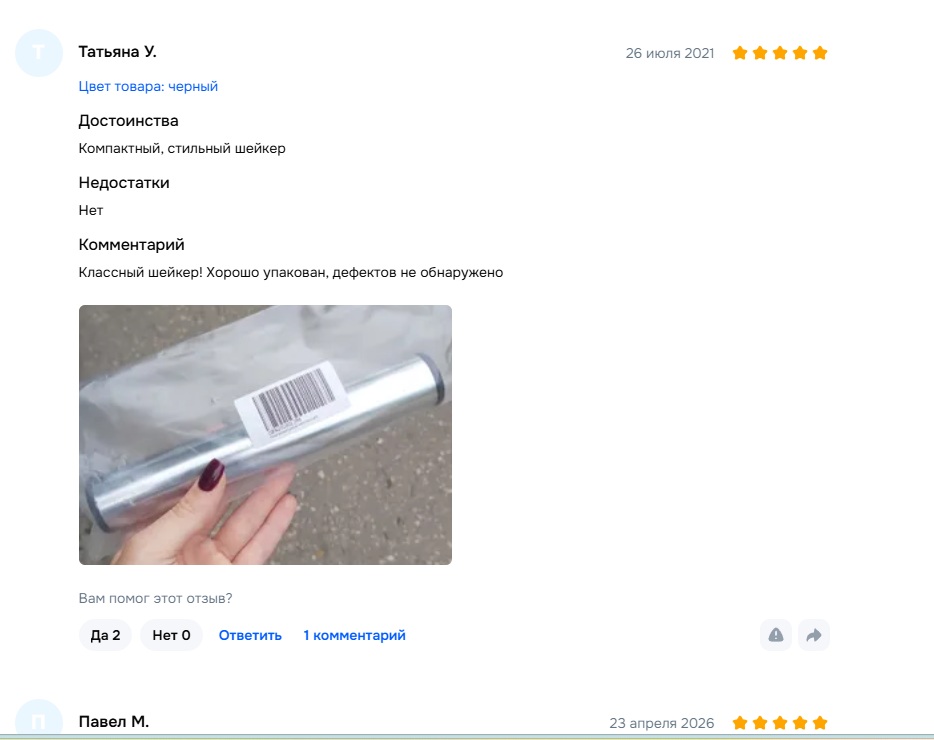Click the third star in Павел's rating
This screenshot has height=740, width=934.
point(780,723)
